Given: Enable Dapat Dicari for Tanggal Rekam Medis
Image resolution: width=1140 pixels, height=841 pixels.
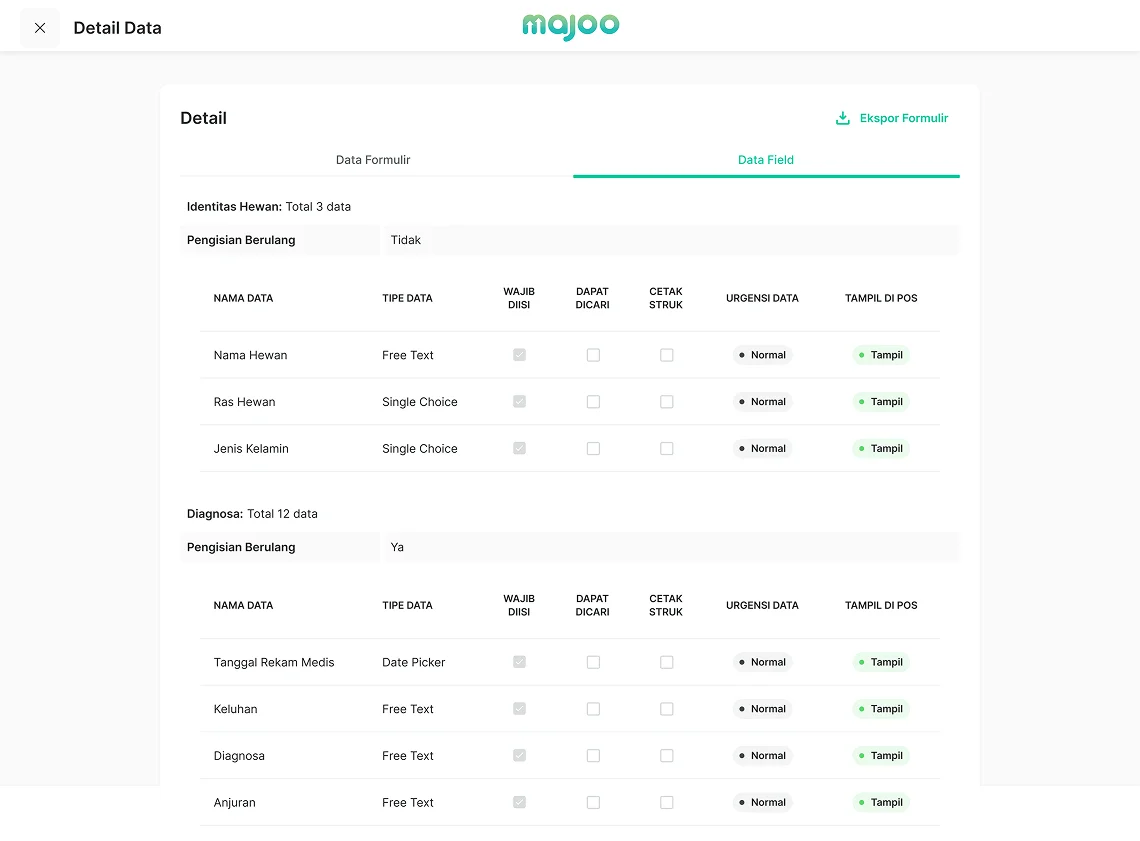Looking at the screenshot, I should [x=593, y=662].
